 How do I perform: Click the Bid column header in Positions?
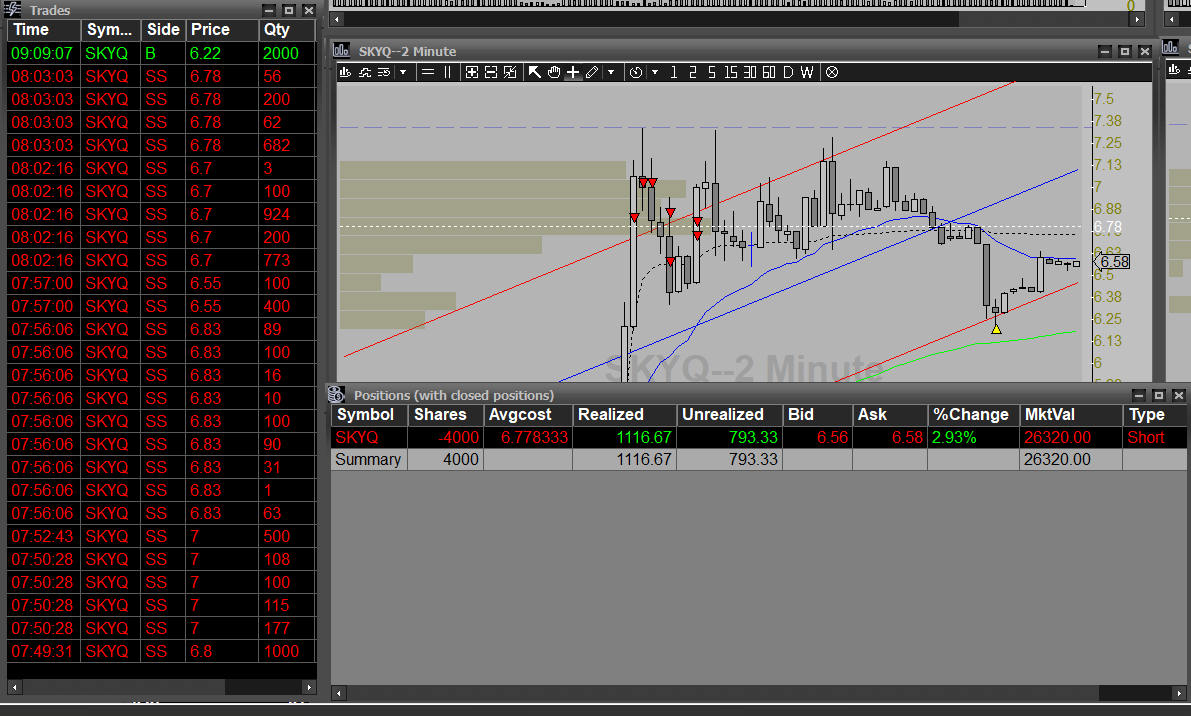tap(817, 415)
